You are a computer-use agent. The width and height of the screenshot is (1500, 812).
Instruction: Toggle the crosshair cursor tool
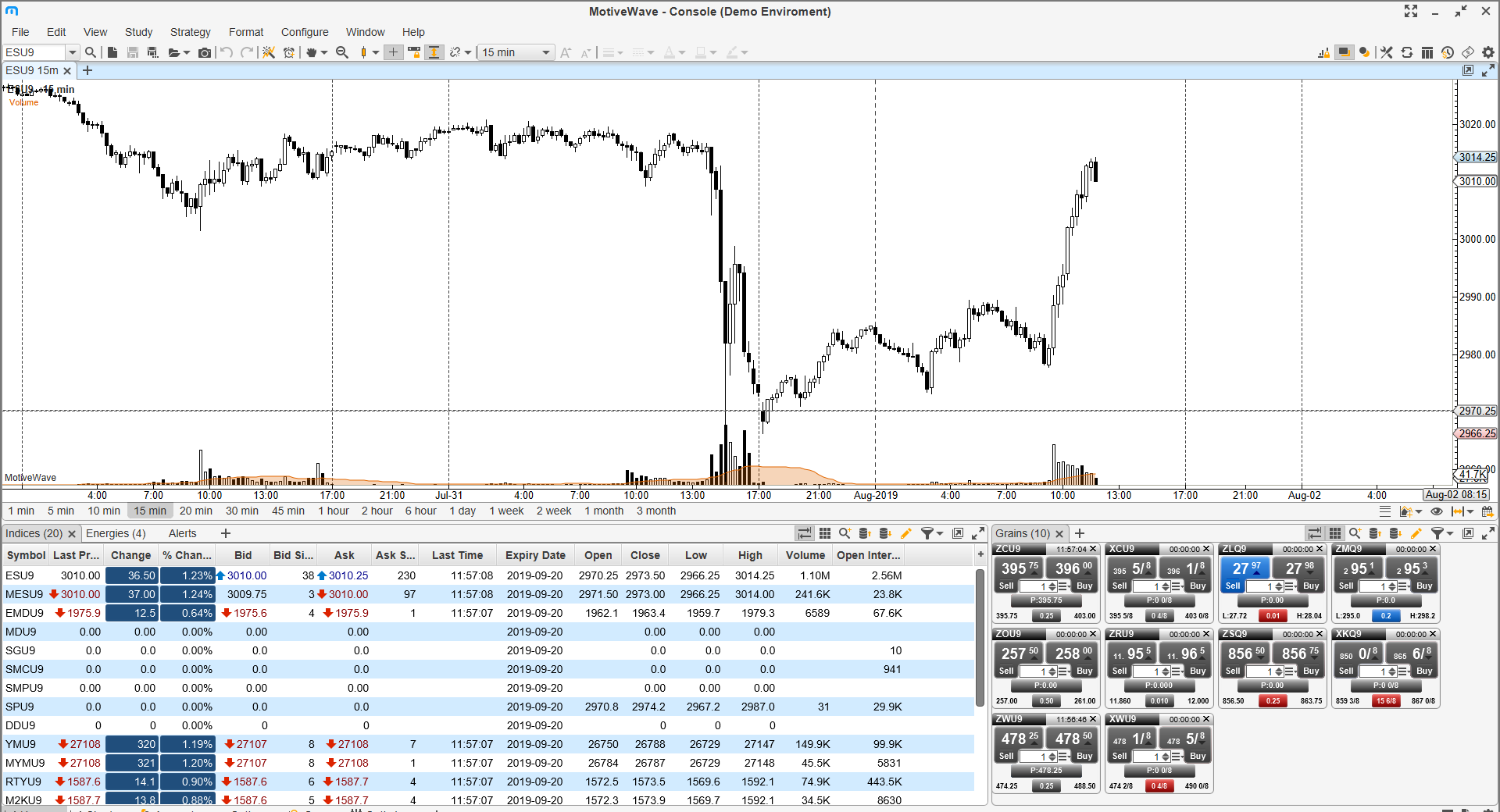[394, 52]
